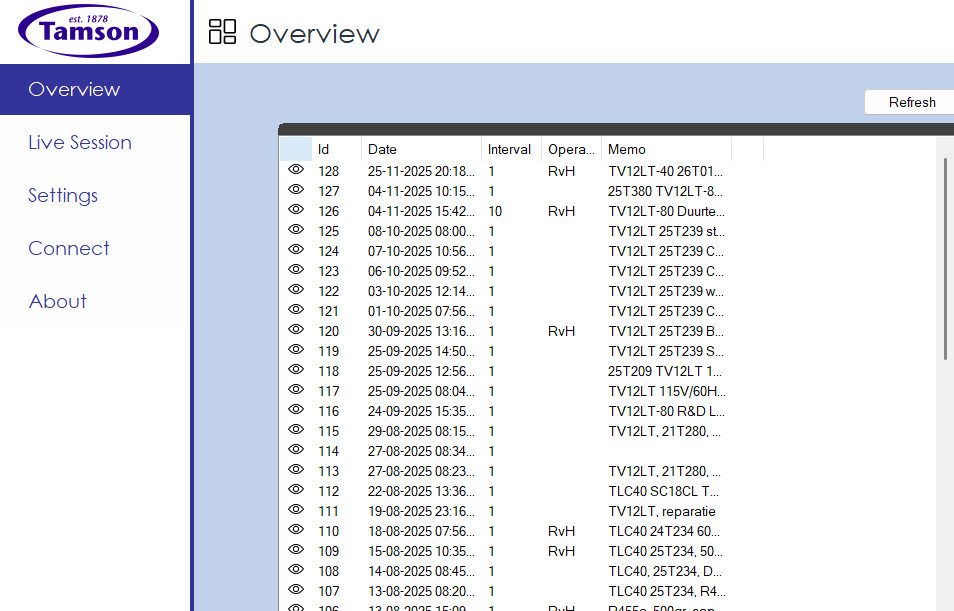
Task: Click the Interval column header
Action: click(x=510, y=150)
